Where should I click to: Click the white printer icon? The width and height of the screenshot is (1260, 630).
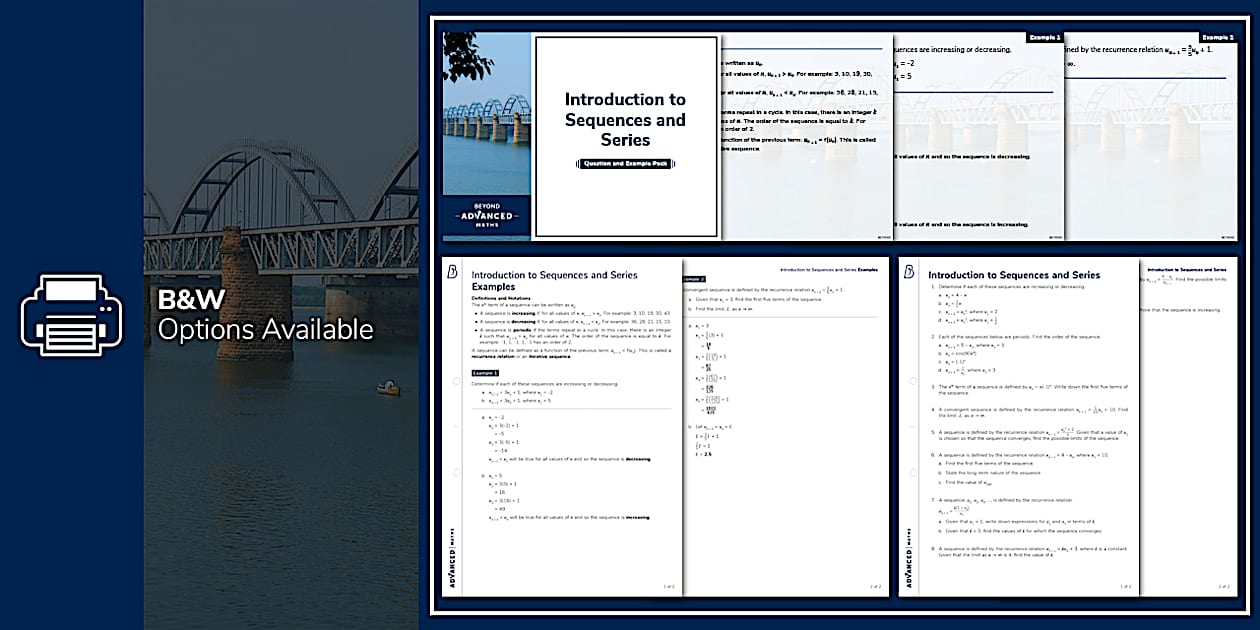[x=71, y=315]
